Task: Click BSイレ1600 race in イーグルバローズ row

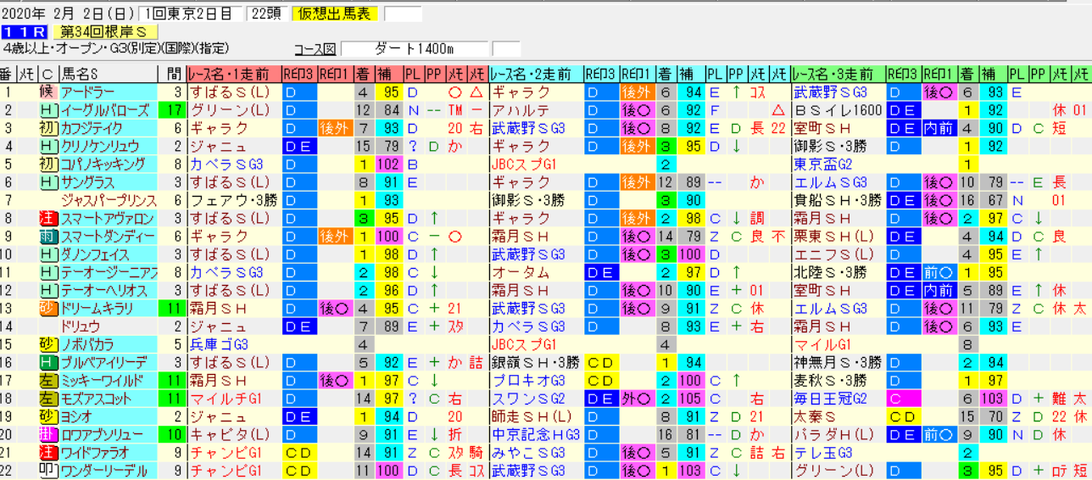Action: [x=838, y=109]
